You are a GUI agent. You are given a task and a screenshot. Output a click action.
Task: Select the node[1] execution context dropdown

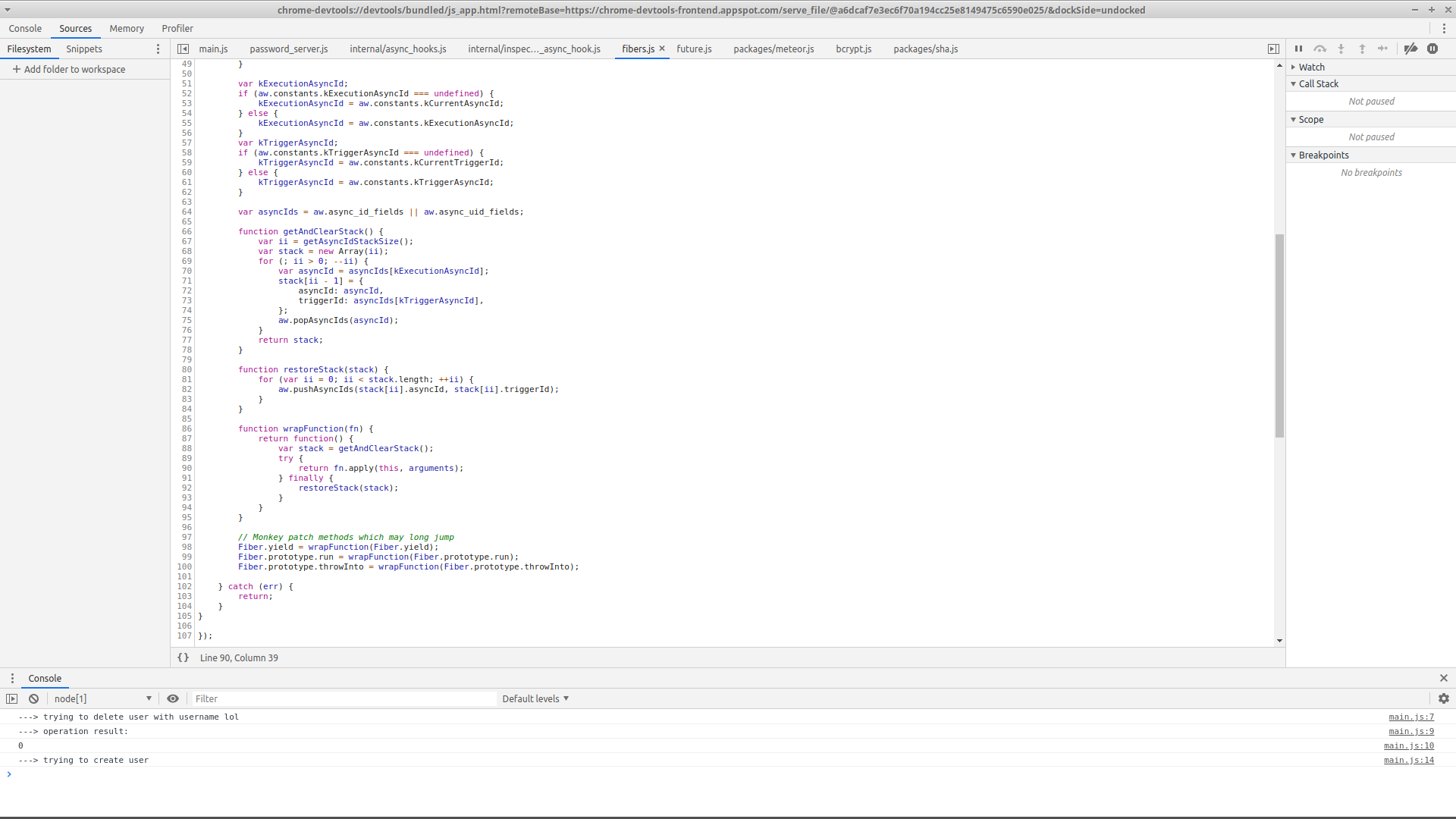click(x=102, y=698)
